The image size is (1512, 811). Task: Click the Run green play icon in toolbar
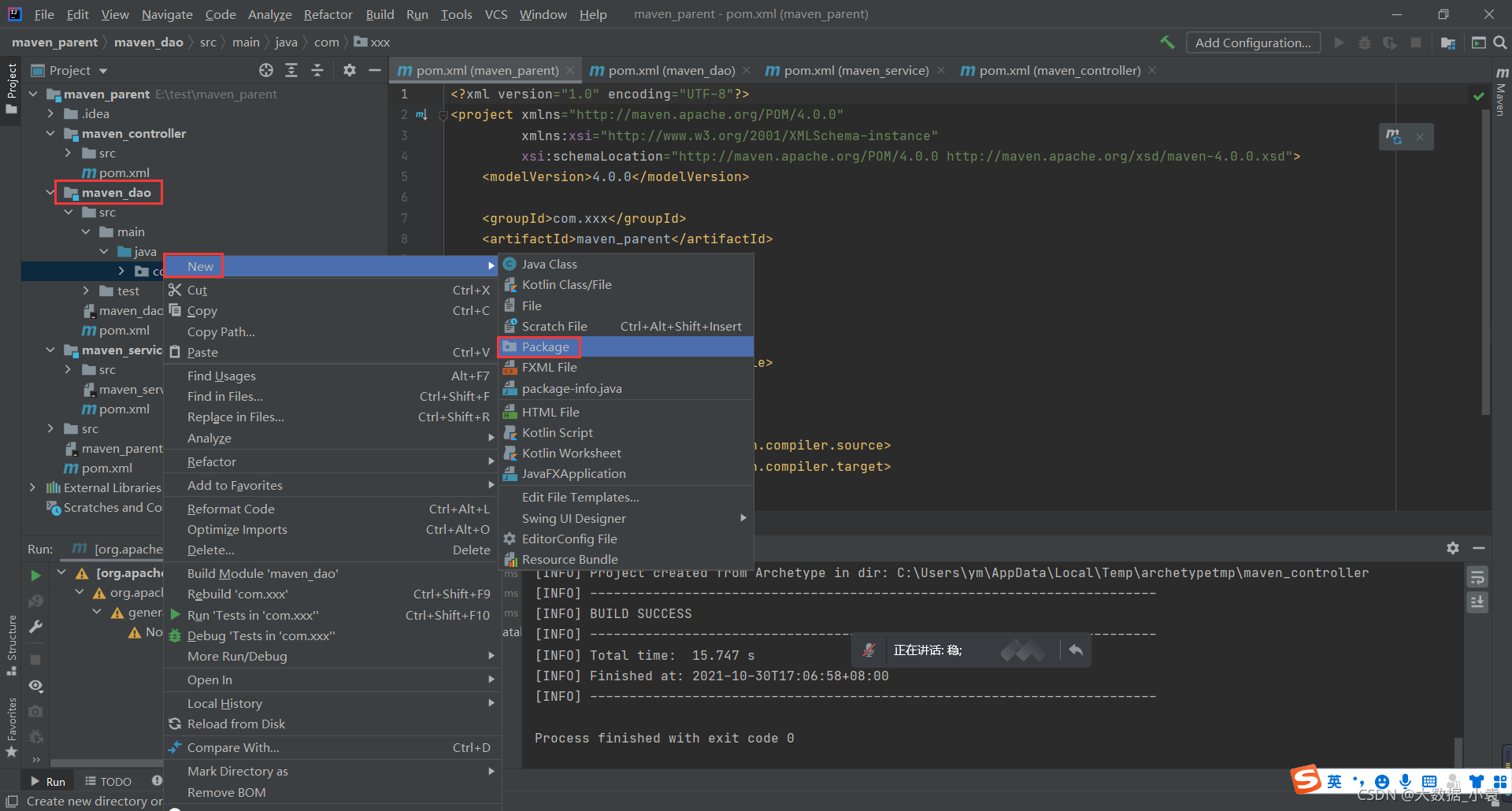[1339, 43]
